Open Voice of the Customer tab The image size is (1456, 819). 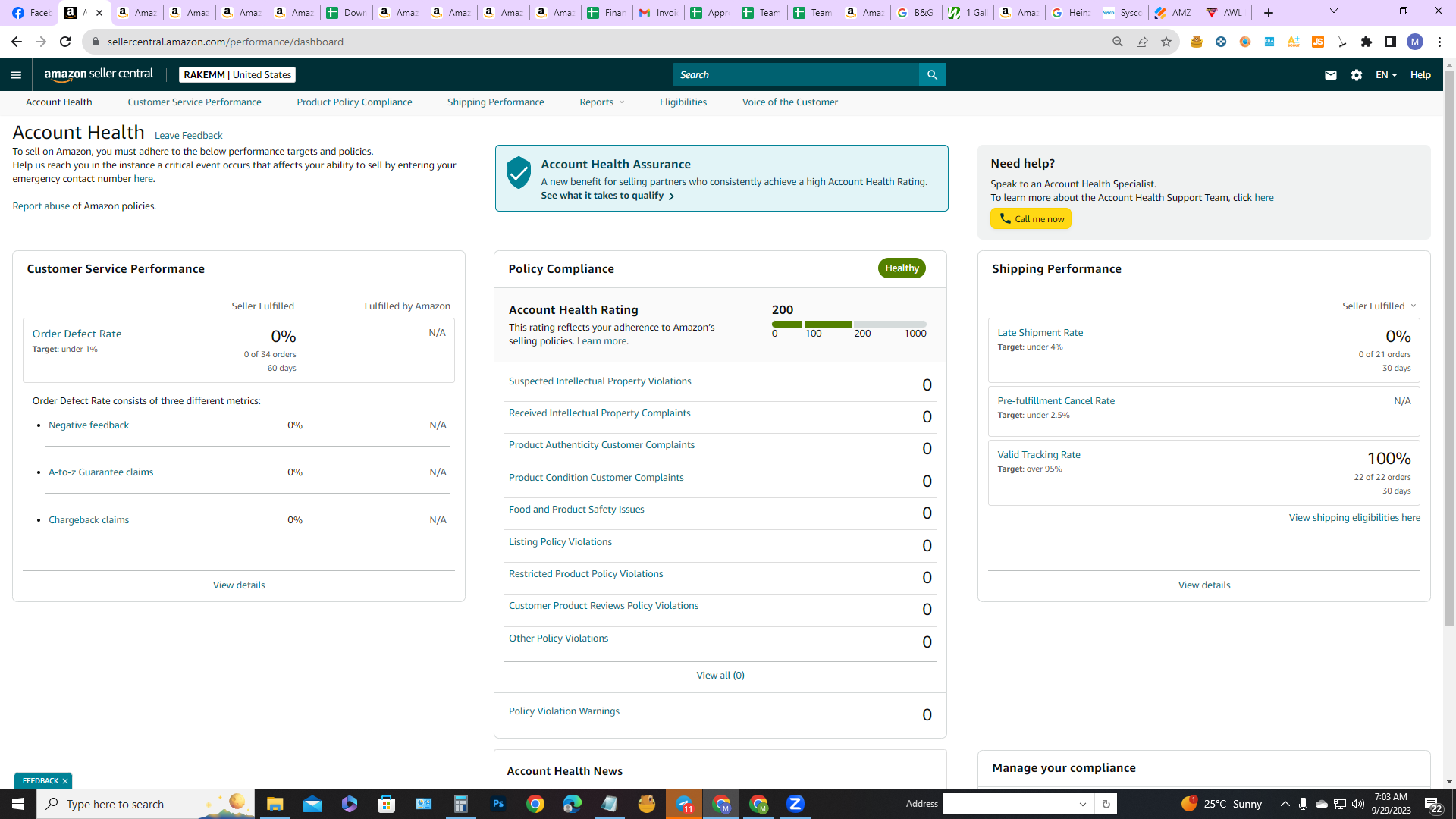[790, 102]
